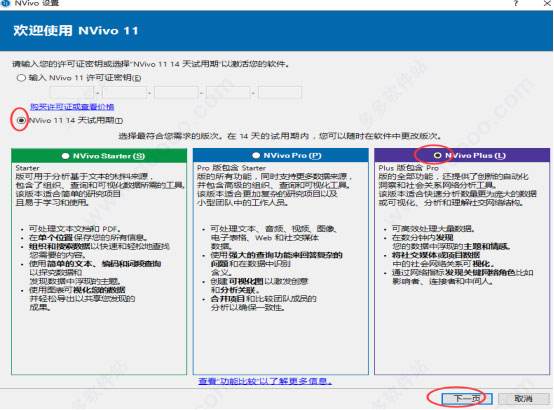Open the feature comparison link
Viewport: 554px width, 410px height.
[265, 381]
